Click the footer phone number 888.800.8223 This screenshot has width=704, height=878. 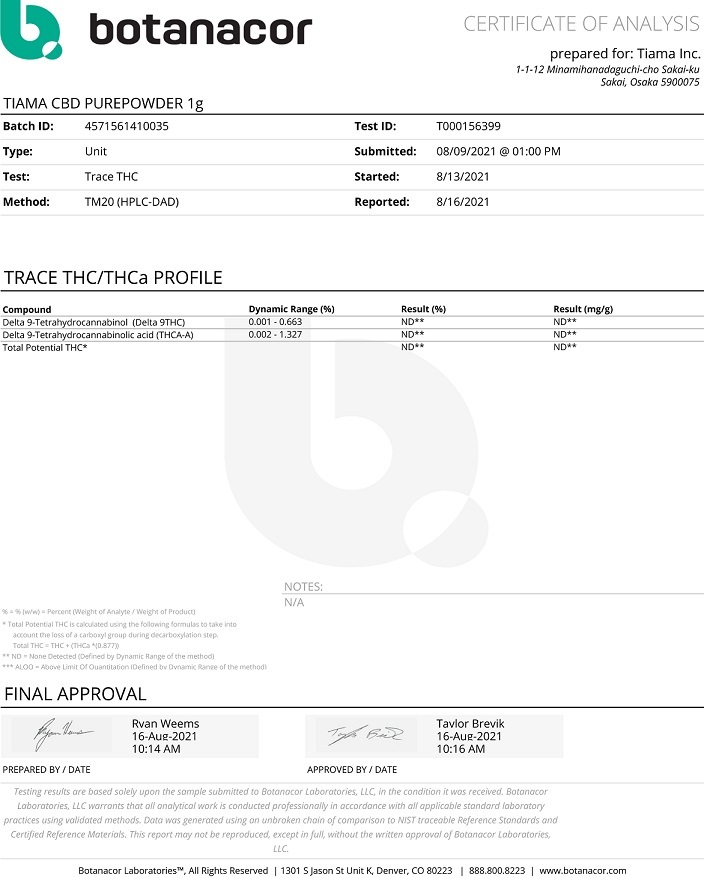tap(497, 871)
